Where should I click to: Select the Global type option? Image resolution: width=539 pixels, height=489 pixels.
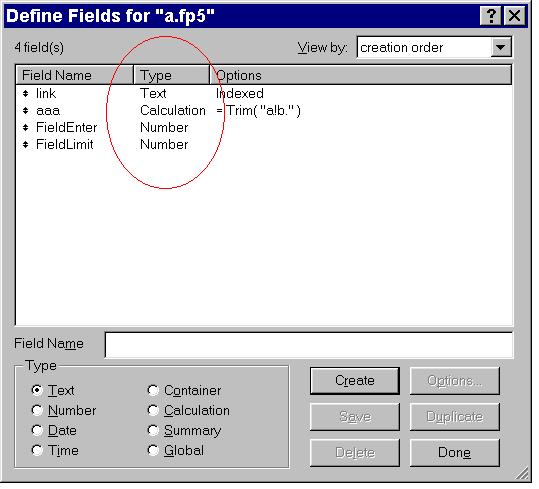pyautogui.click(x=153, y=451)
